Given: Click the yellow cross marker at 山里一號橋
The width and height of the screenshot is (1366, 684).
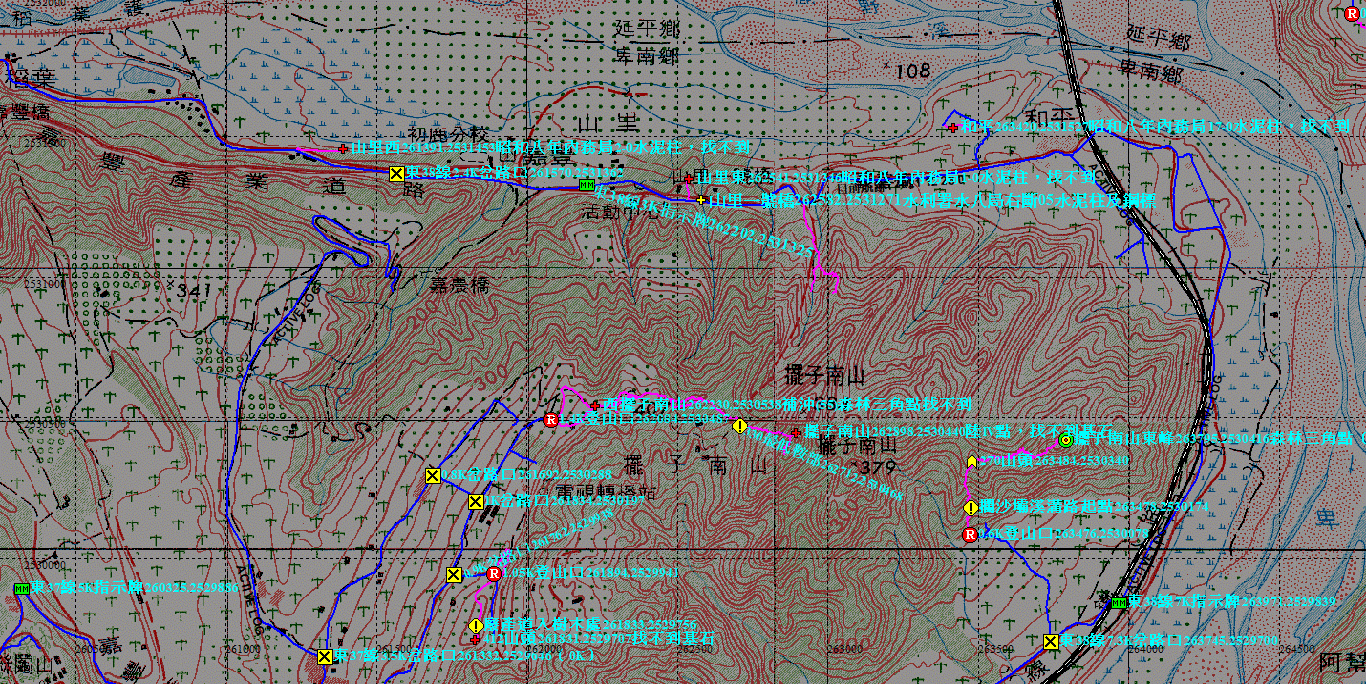Looking at the screenshot, I should (701, 200).
